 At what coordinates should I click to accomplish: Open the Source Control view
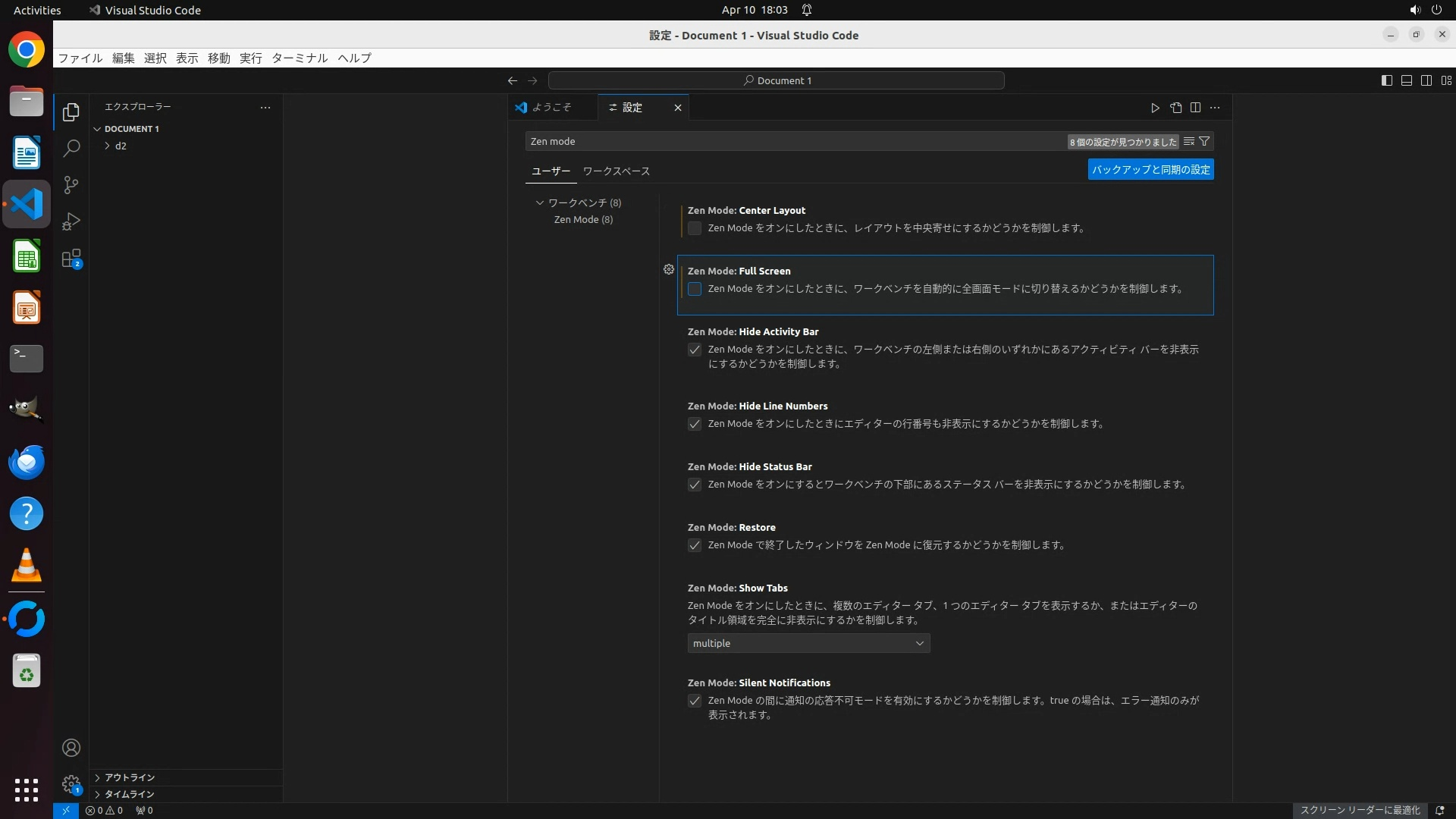(x=71, y=185)
